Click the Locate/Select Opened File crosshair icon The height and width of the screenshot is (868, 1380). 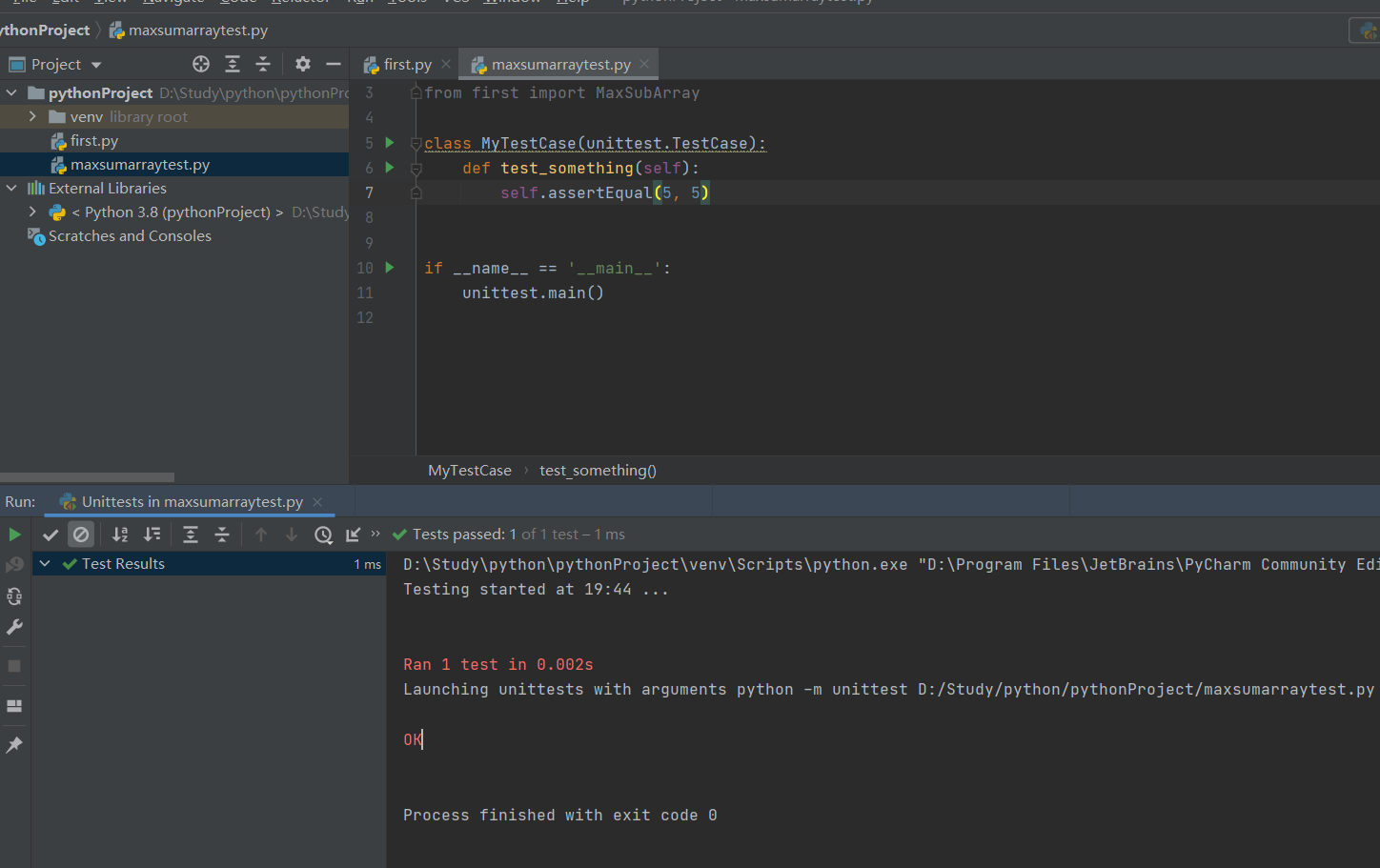point(201,64)
